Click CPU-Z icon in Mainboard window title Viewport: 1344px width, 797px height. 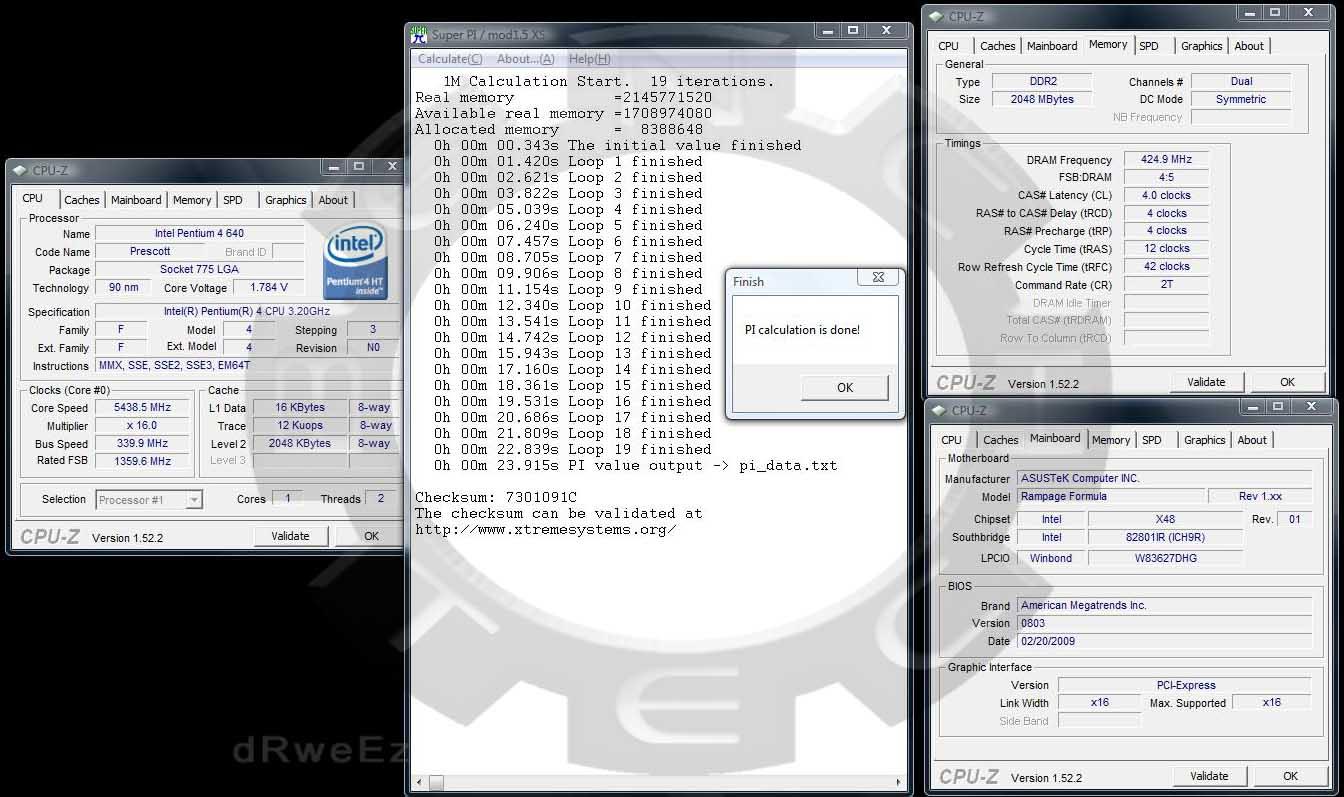(x=939, y=410)
